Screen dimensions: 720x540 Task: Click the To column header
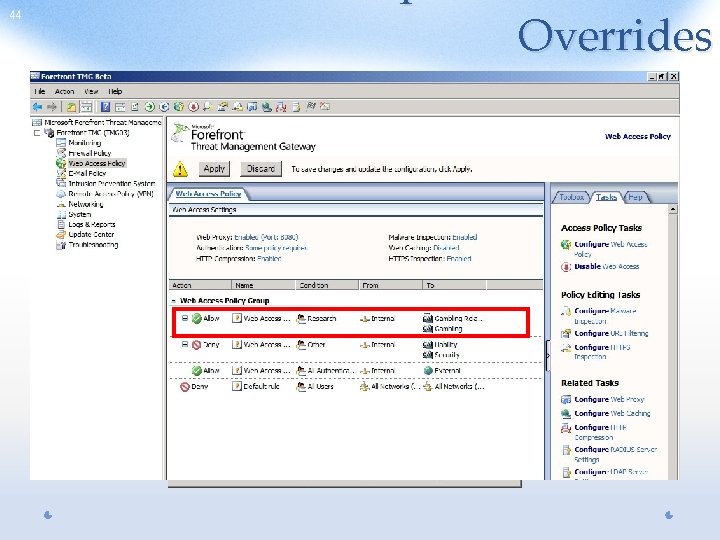pos(454,285)
